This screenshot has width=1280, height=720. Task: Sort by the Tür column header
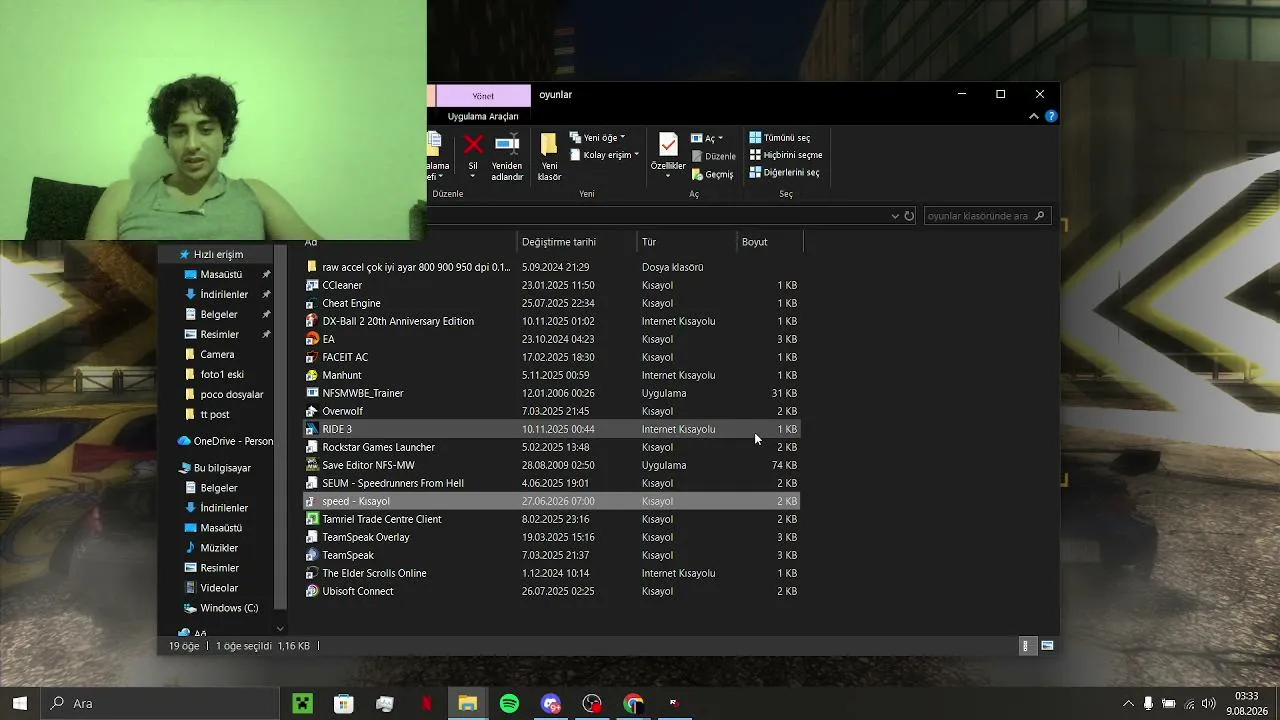click(x=686, y=242)
